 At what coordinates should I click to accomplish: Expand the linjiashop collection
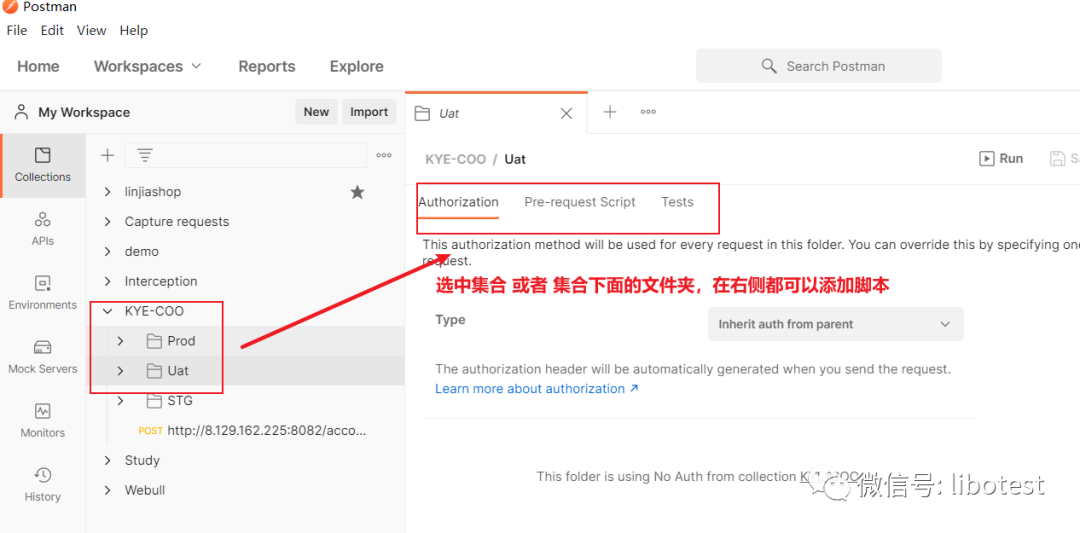[x=107, y=192]
